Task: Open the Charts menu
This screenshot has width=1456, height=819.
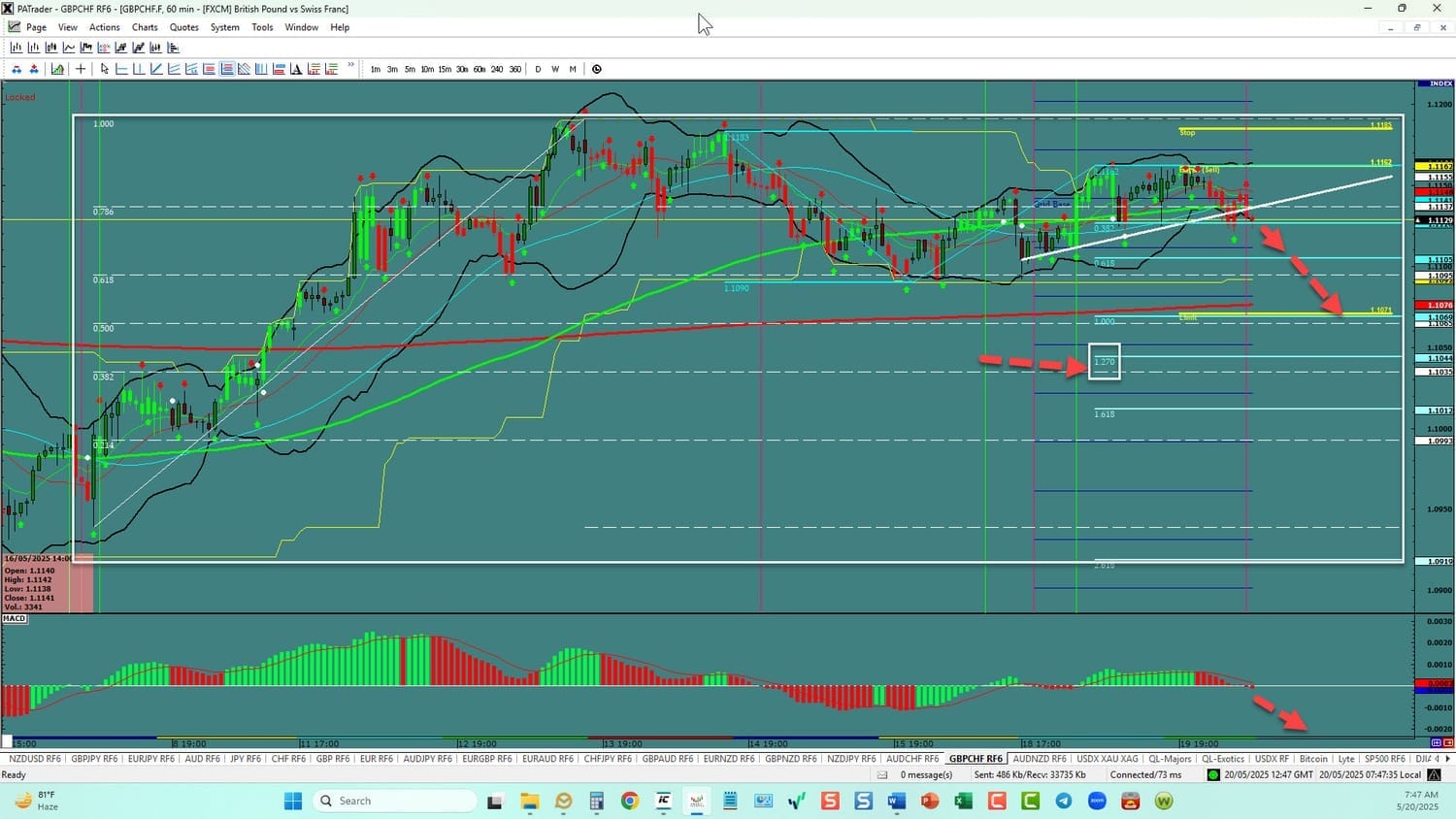Action: (145, 27)
